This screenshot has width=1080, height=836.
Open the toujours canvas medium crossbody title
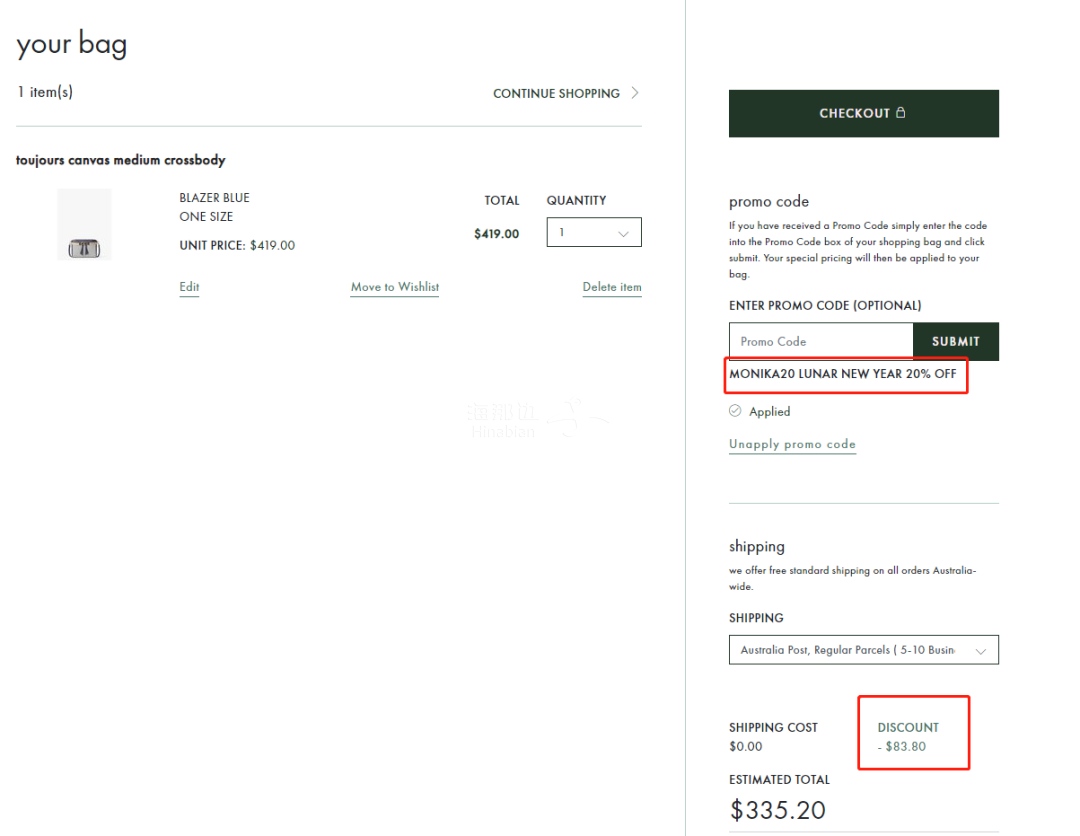pos(121,160)
